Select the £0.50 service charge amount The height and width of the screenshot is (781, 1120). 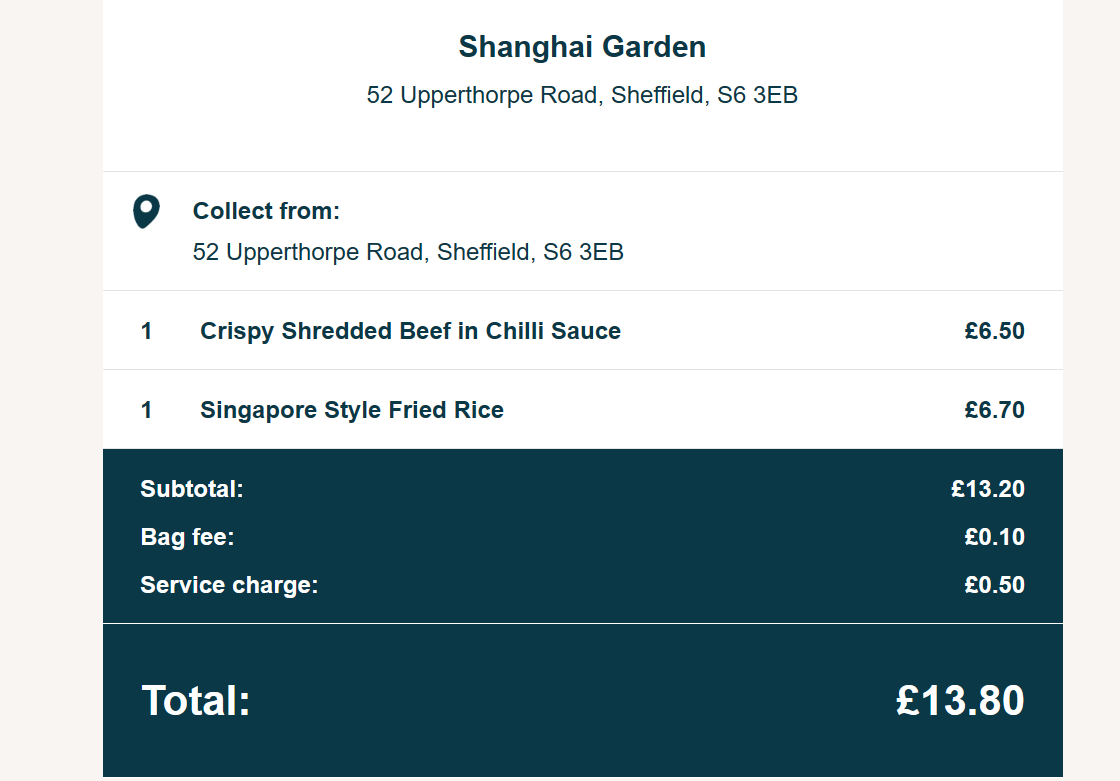pyautogui.click(x=994, y=585)
